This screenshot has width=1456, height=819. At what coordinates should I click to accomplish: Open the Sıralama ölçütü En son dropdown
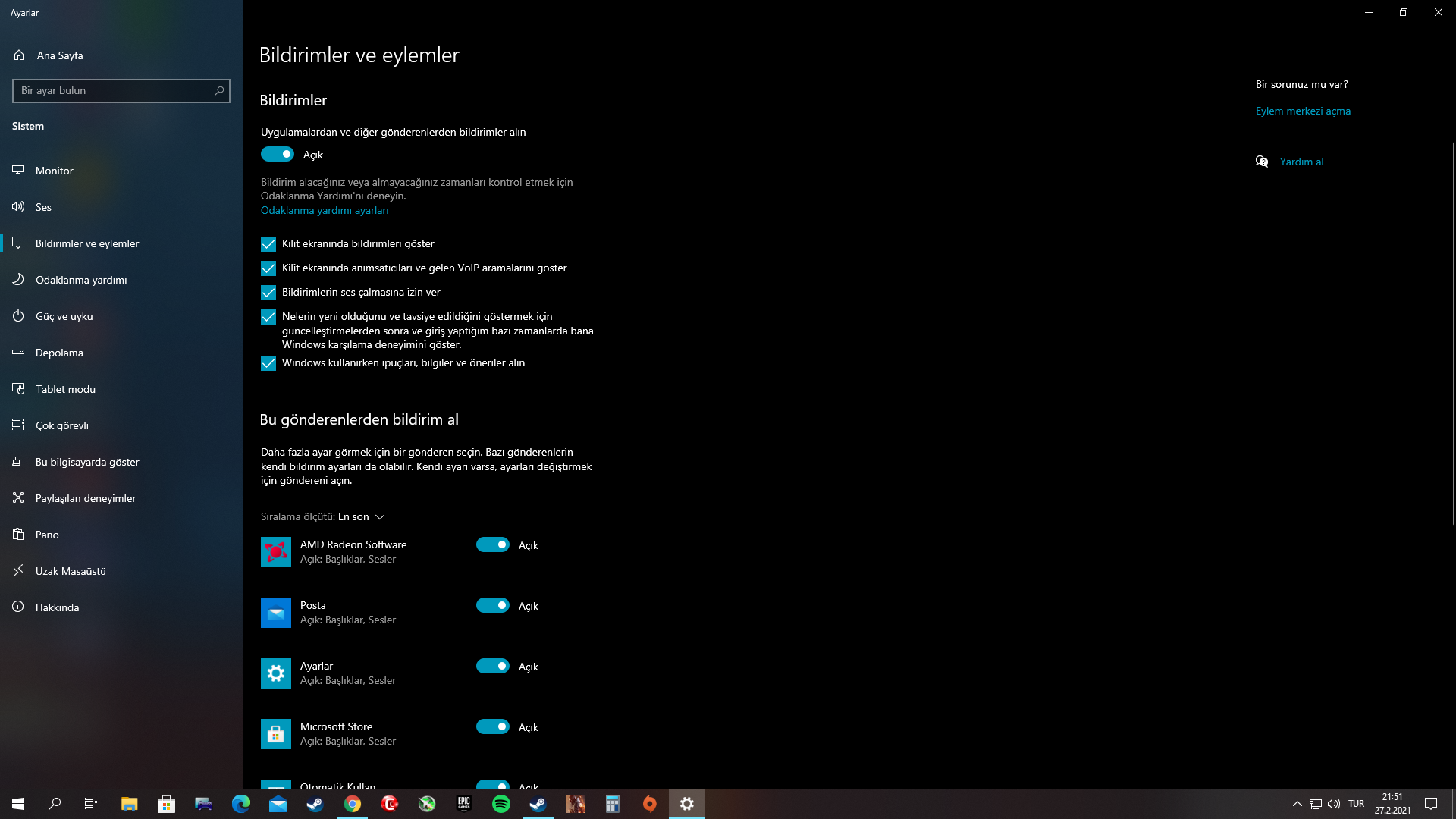click(361, 517)
